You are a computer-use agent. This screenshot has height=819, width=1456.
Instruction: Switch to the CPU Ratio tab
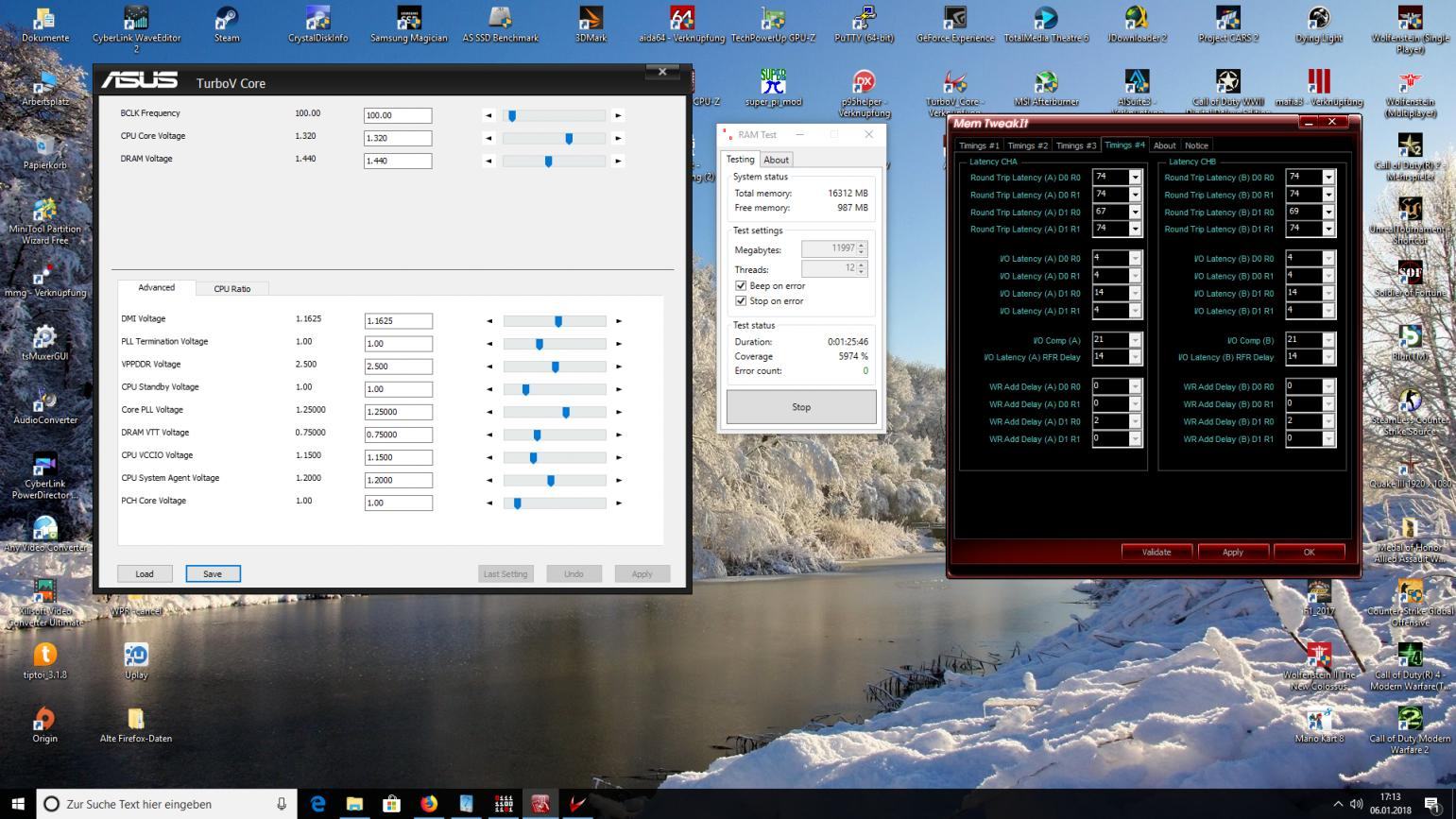click(x=232, y=289)
